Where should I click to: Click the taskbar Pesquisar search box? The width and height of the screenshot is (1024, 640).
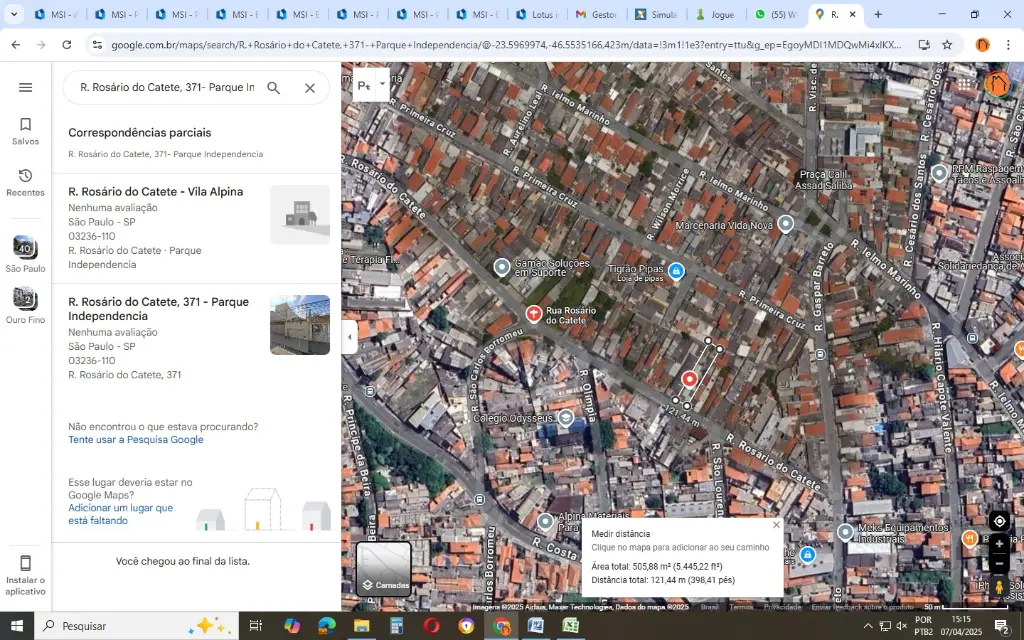[x=136, y=626]
